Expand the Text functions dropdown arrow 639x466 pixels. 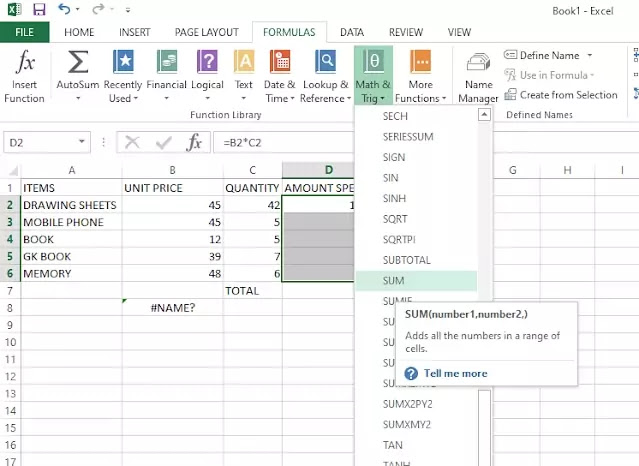click(x=244, y=98)
